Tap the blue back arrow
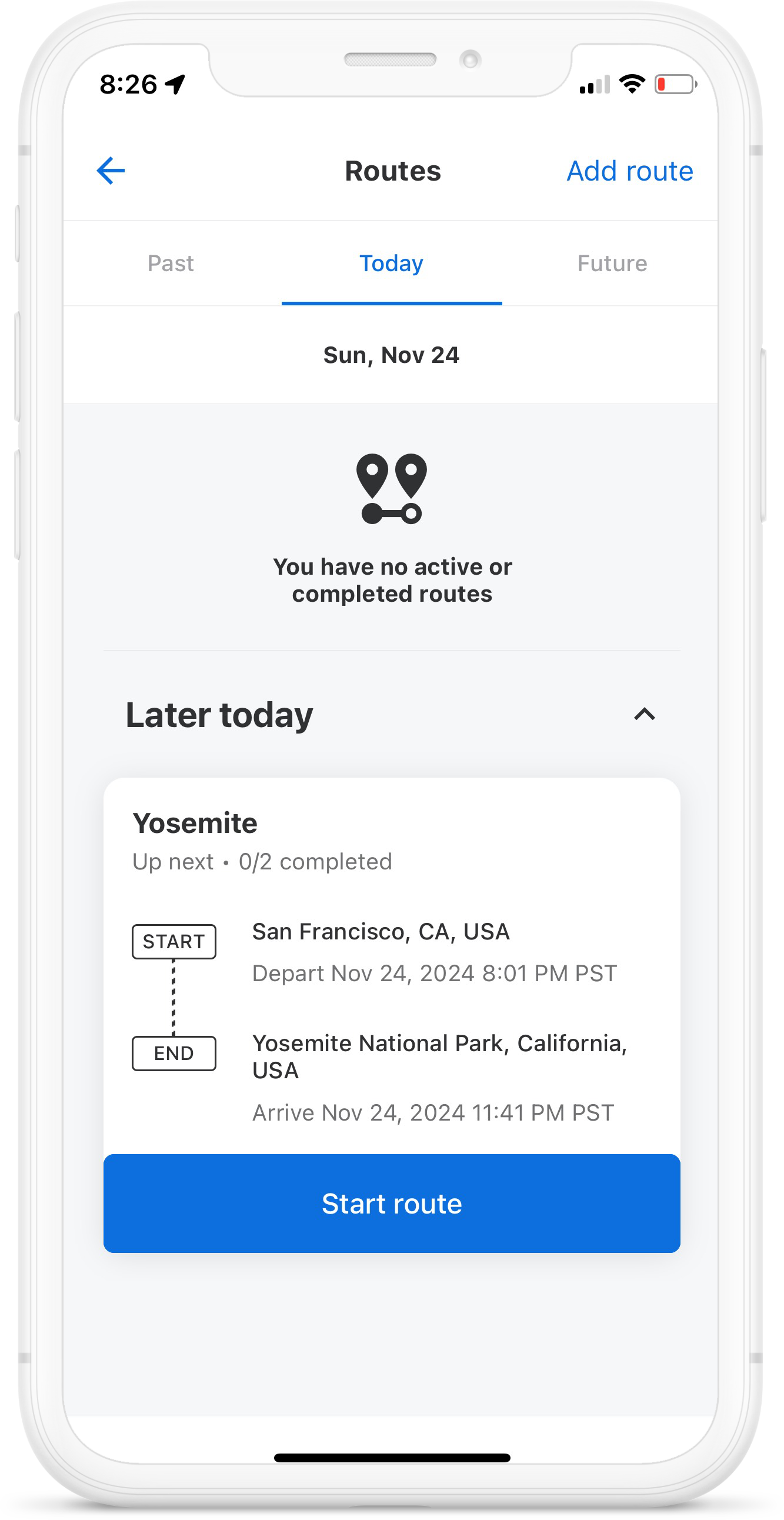Viewport: 784px width, 1520px height. point(111,171)
